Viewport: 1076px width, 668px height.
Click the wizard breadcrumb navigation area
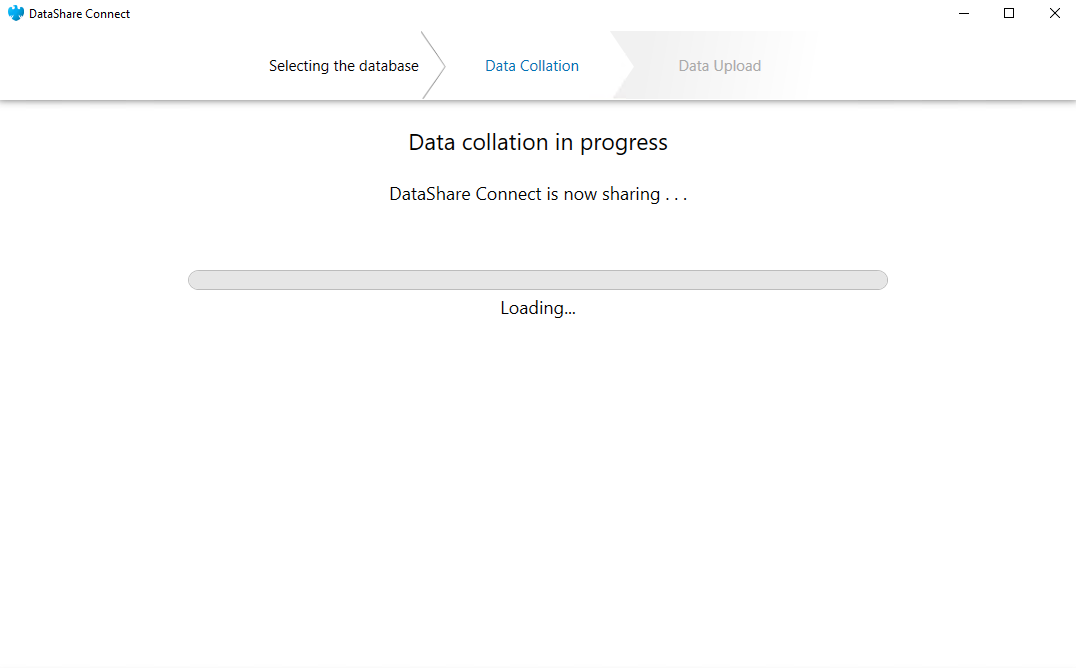[x=537, y=65]
